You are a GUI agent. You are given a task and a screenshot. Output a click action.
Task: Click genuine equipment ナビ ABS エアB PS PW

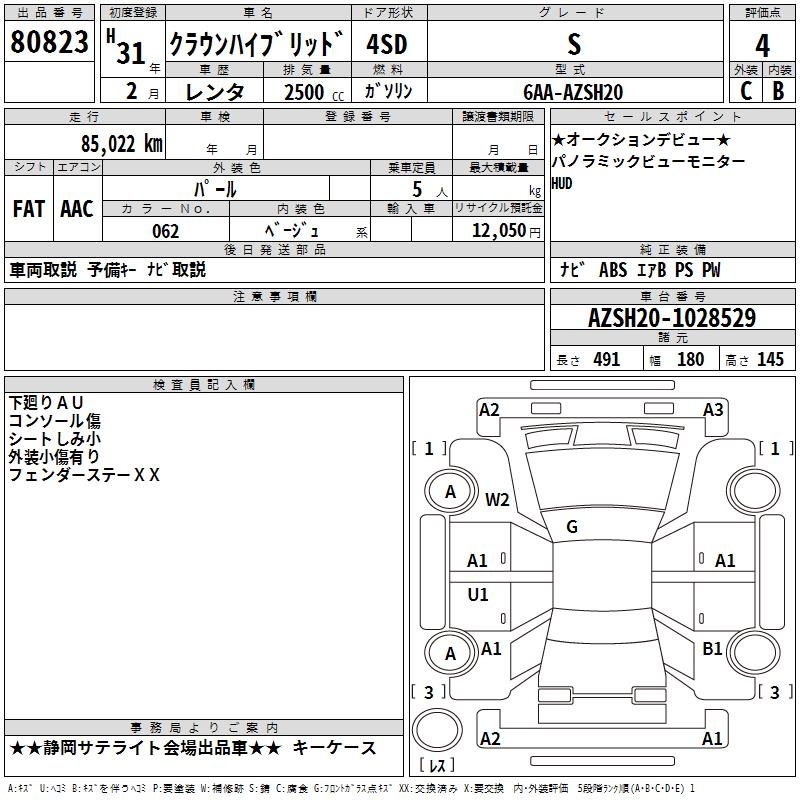pos(640,270)
